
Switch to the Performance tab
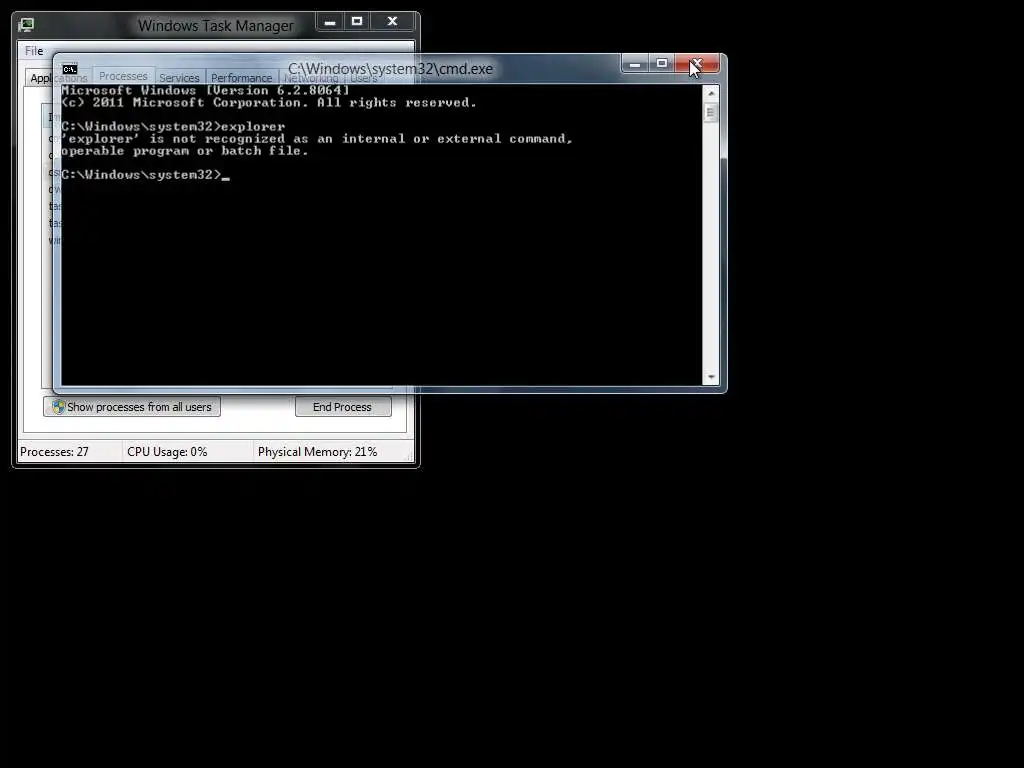241,78
